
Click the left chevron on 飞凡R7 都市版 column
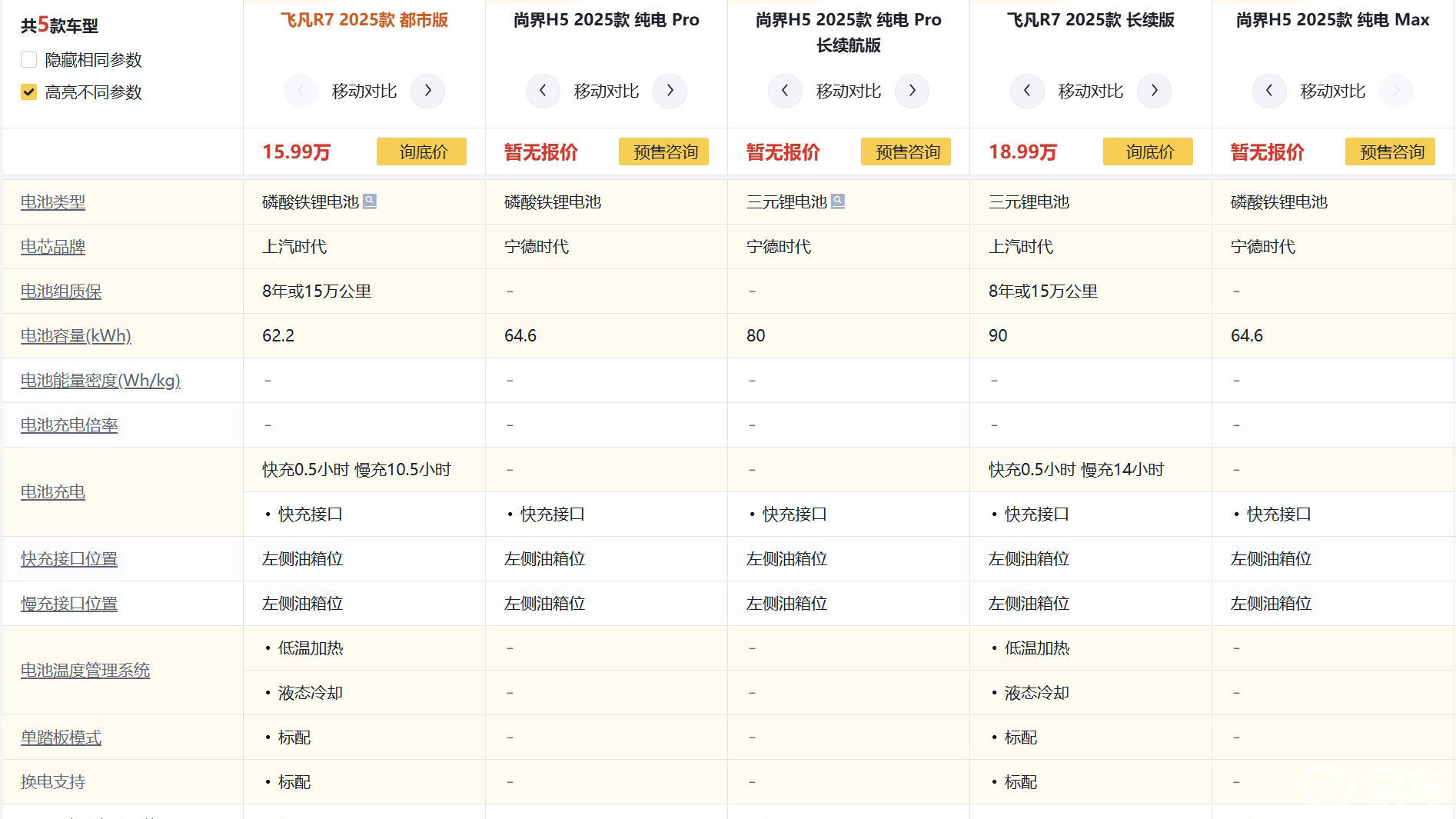pyautogui.click(x=301, y=91)
